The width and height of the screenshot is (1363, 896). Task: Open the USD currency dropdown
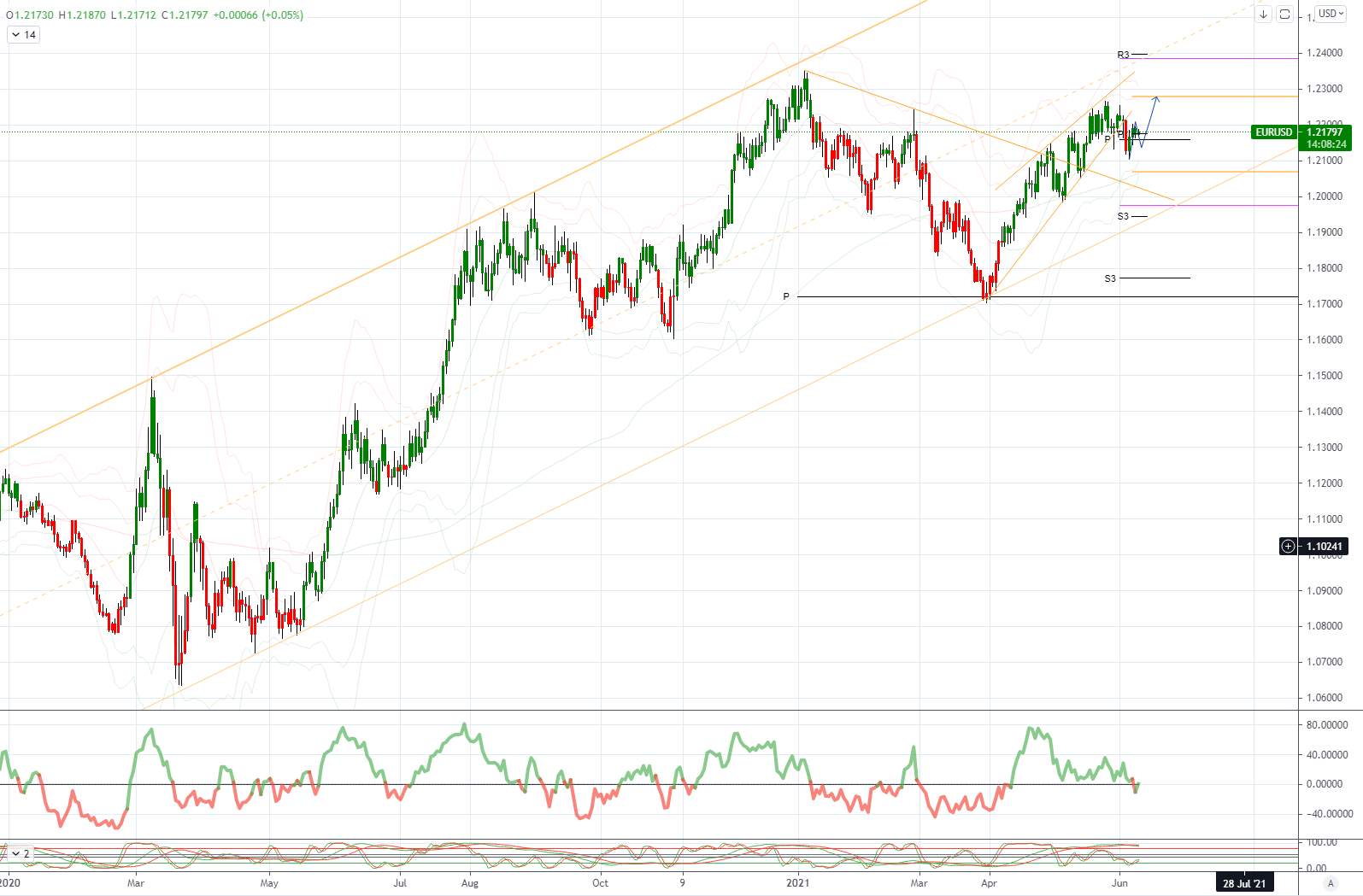(x=1330, y=14)
